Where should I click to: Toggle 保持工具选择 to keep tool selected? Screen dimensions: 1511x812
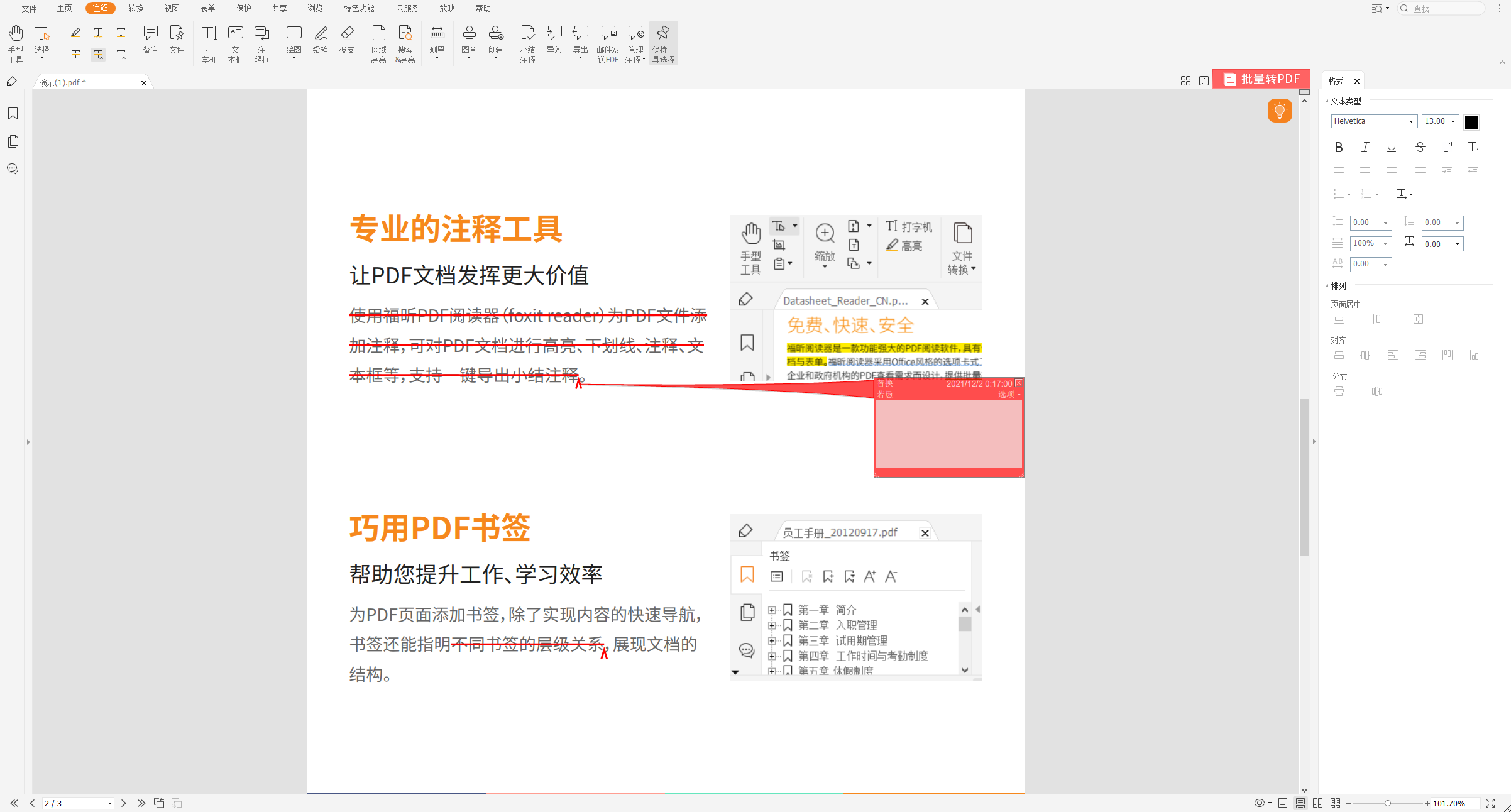click(663, 43)
